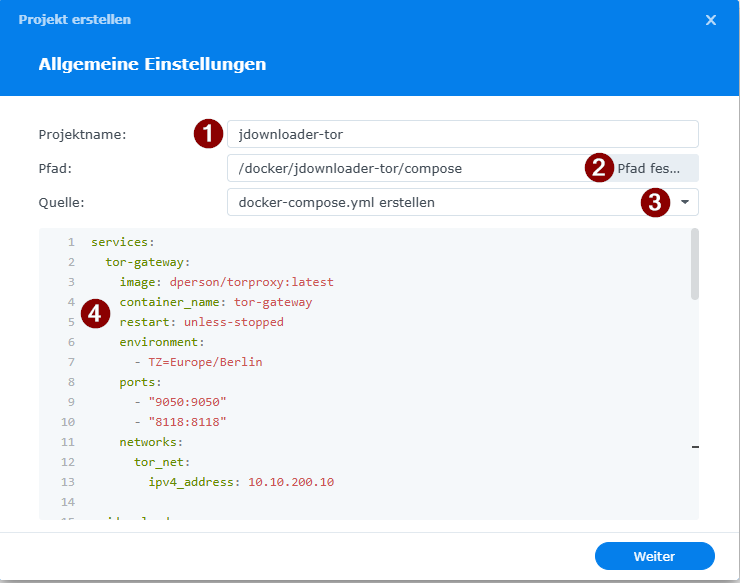Click container_name value tor-gateway

click(x=273, y=302)
